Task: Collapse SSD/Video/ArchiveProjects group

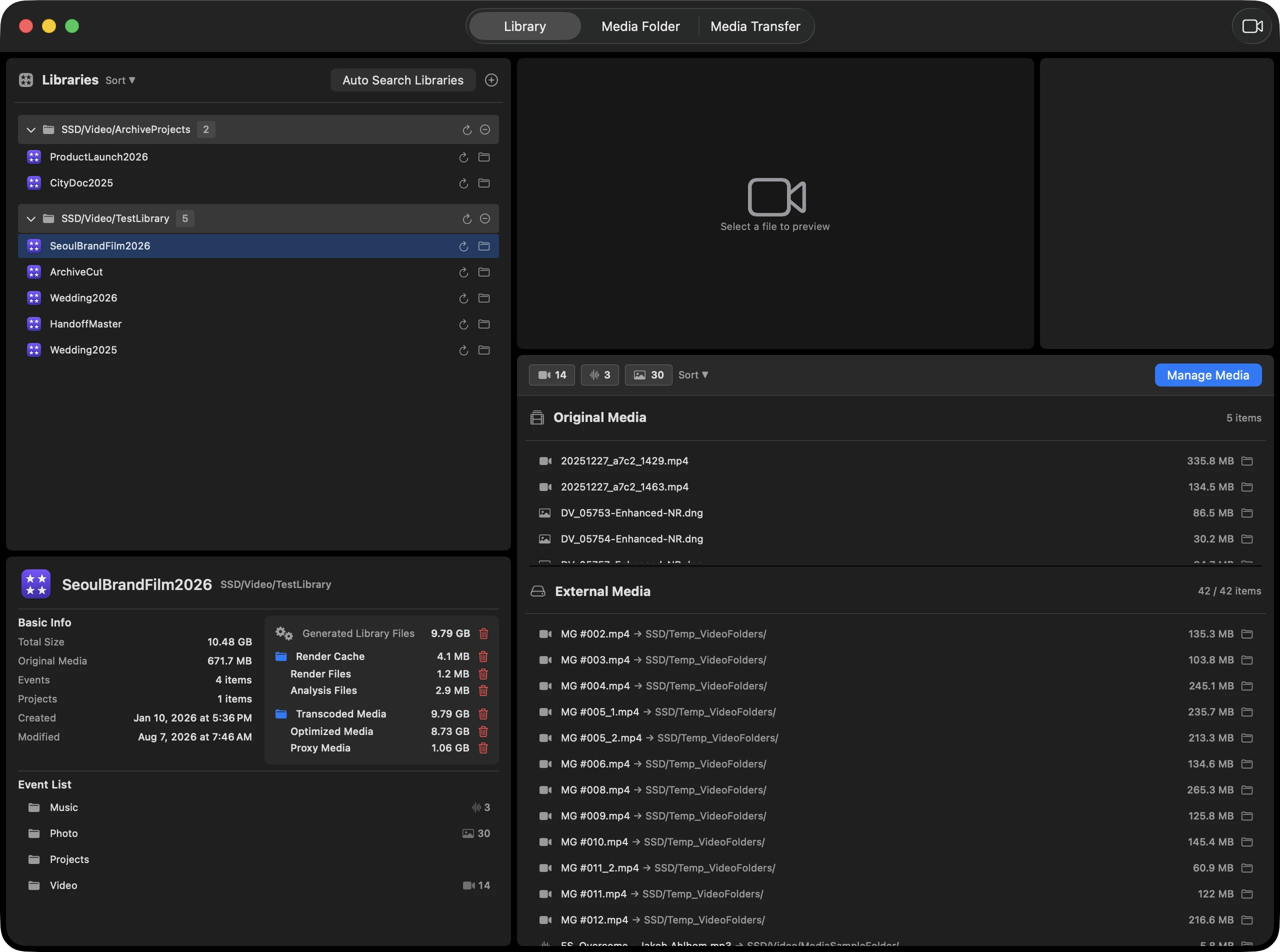Action: pyautogui.click(x=31, y=129)
